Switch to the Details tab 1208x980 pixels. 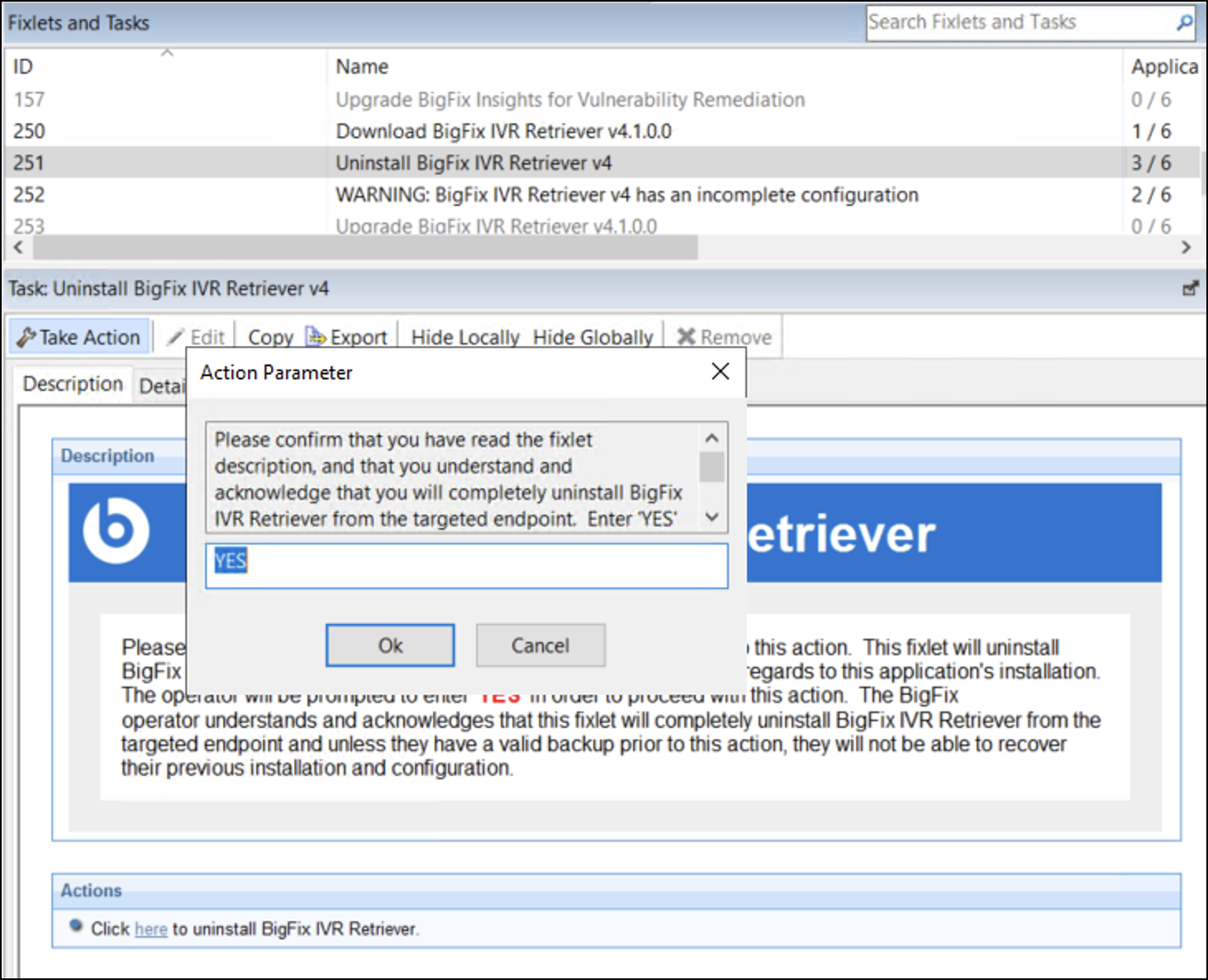click(x=161, y=386)
